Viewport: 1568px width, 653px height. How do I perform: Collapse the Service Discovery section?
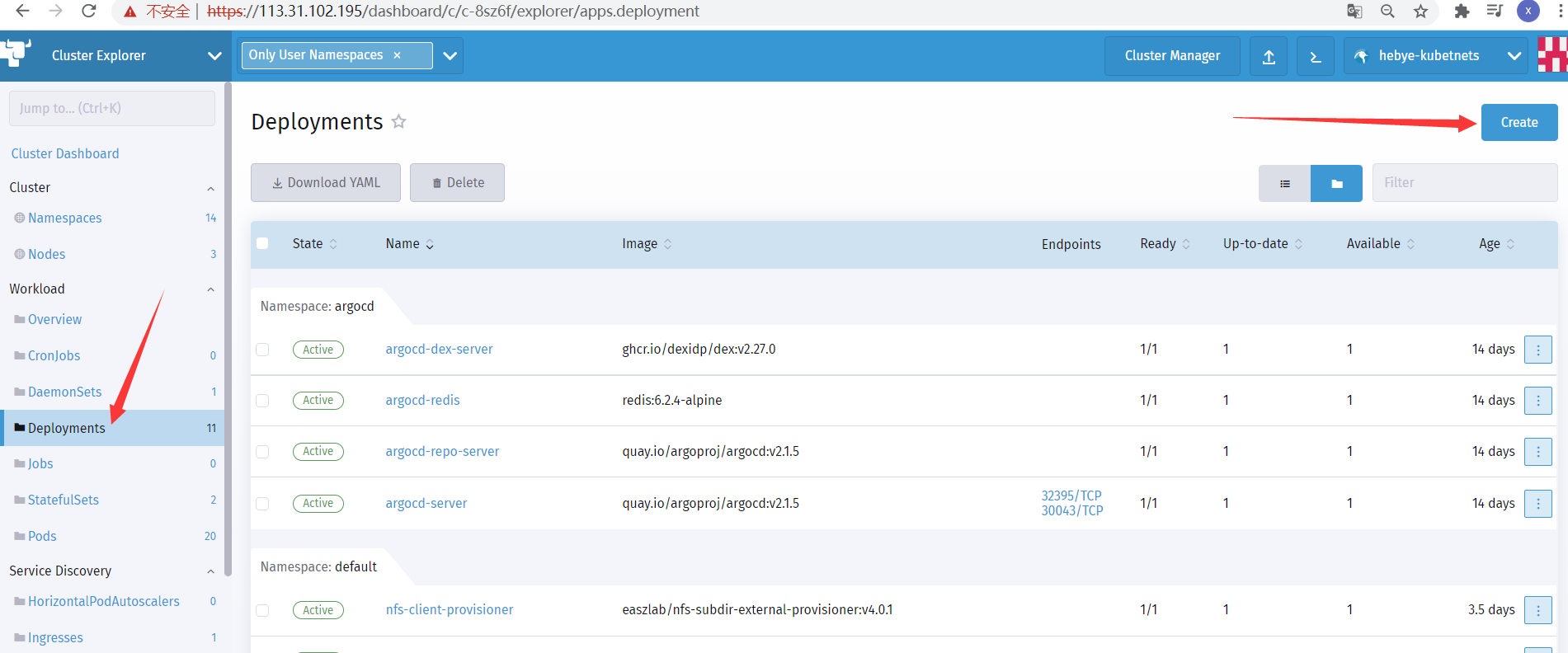click(x=210, y=571)
